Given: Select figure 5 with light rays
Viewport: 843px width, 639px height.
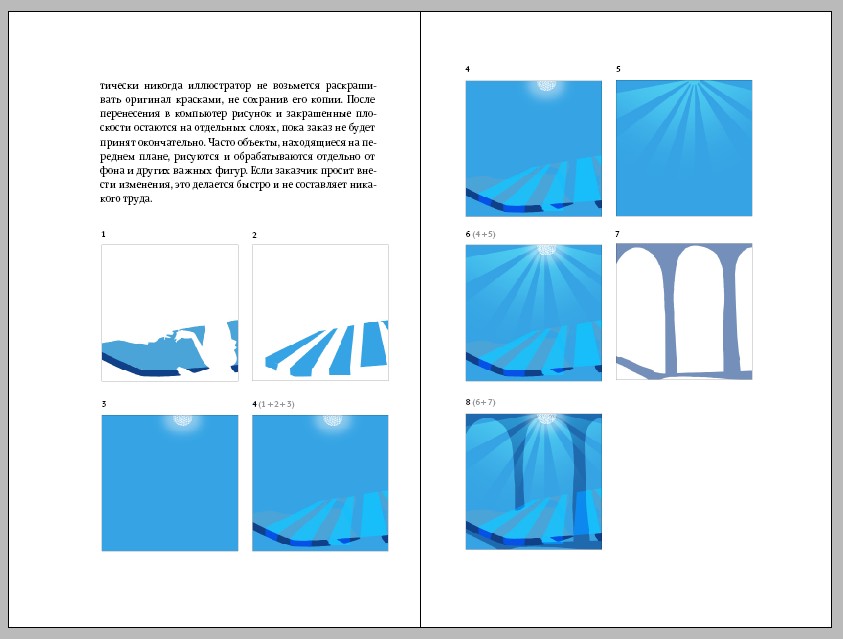Looking at the screenshot, I should coord(683,148).
